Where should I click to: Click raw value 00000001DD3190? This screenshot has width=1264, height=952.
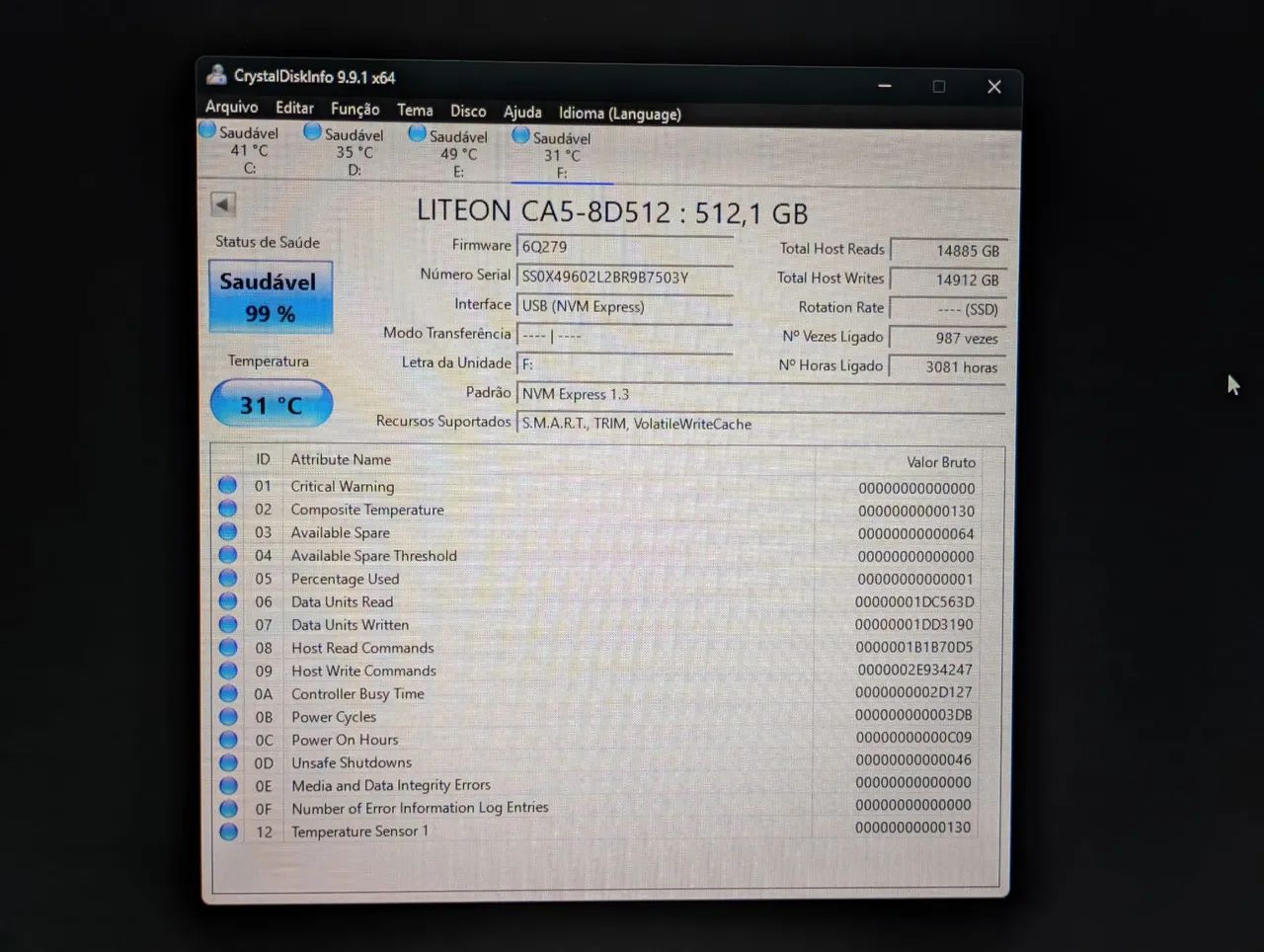(914, 625)
